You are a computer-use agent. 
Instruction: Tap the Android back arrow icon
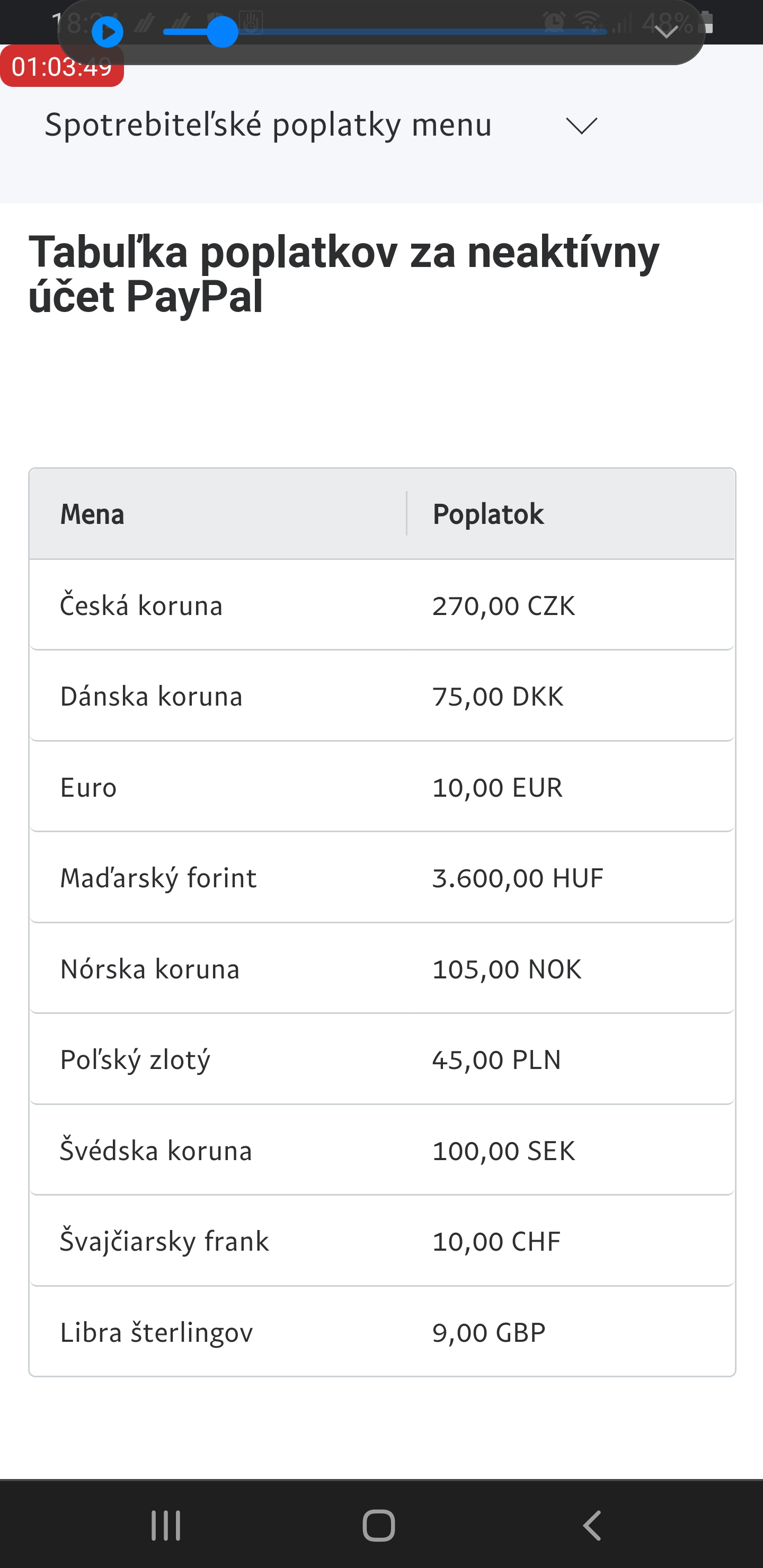tap(592, 1526)
